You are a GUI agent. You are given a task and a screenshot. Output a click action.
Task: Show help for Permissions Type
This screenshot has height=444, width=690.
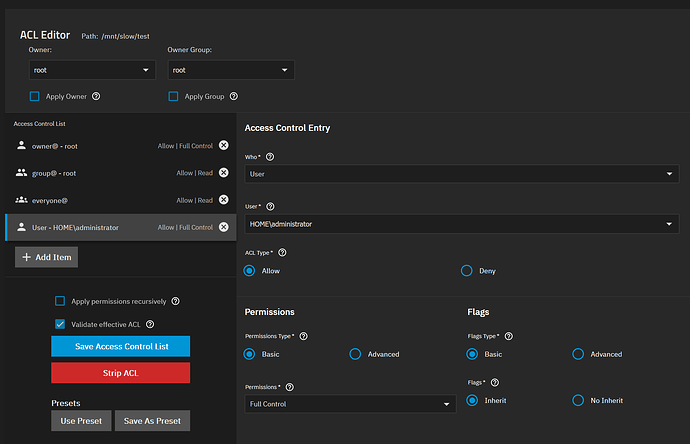click(x=304, y=336)
